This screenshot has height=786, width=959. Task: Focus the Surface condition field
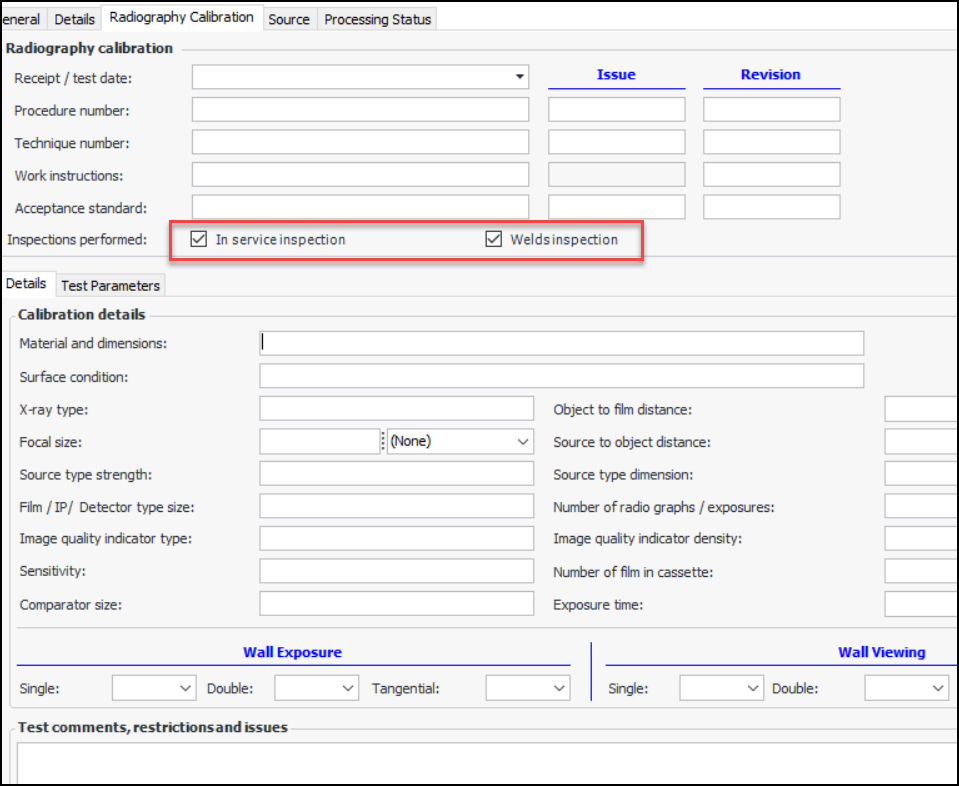pos(561,376)
